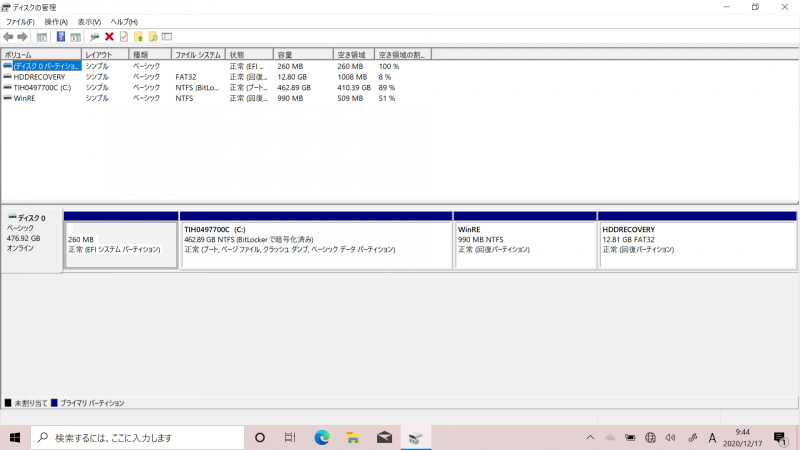The width and height of the screenshot is (800, 450).
Task: Click the folder with green arrow icon
Action: (x=138, y=37)
